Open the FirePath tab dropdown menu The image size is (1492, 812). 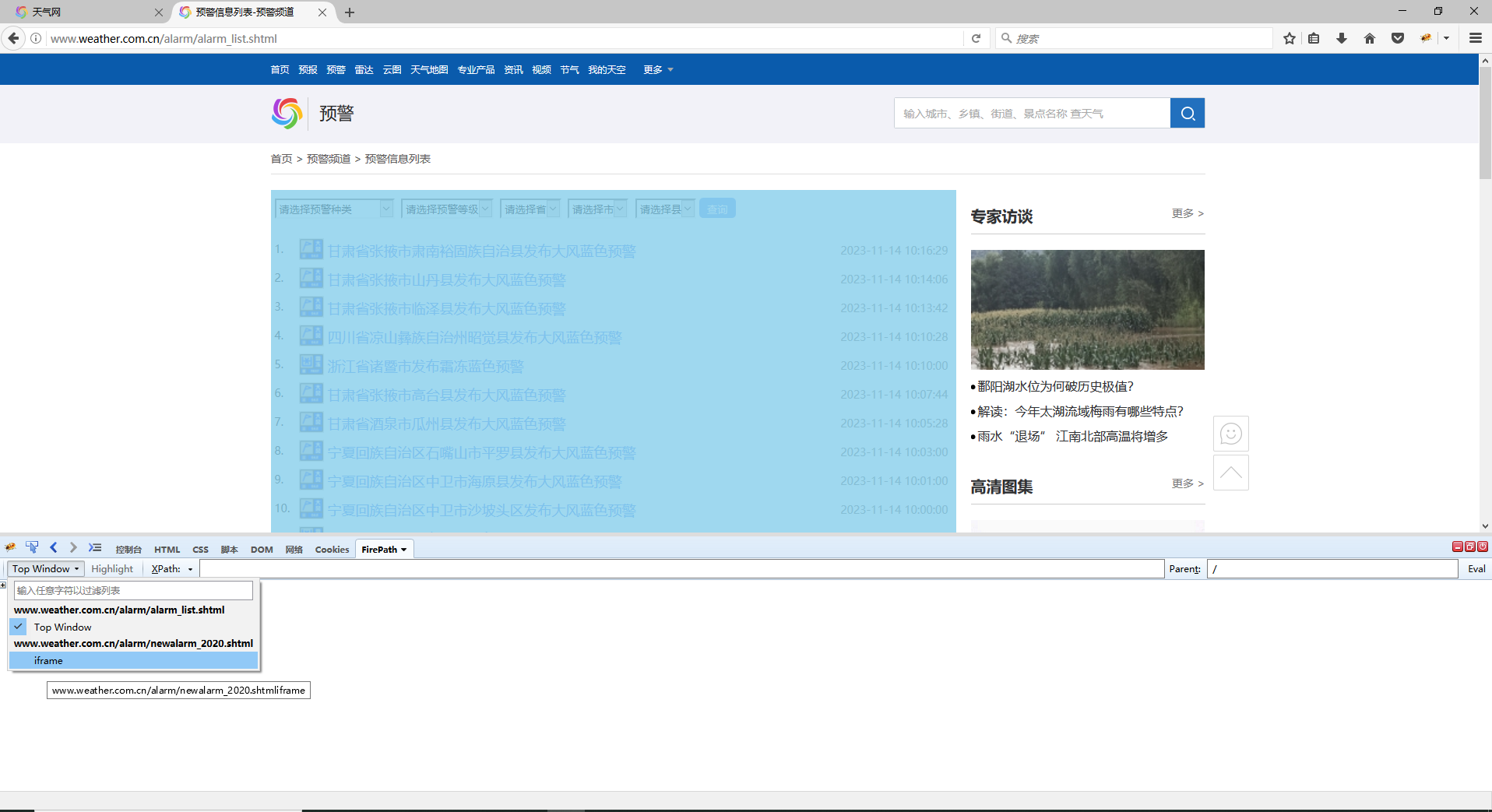(x=403, y=549)
